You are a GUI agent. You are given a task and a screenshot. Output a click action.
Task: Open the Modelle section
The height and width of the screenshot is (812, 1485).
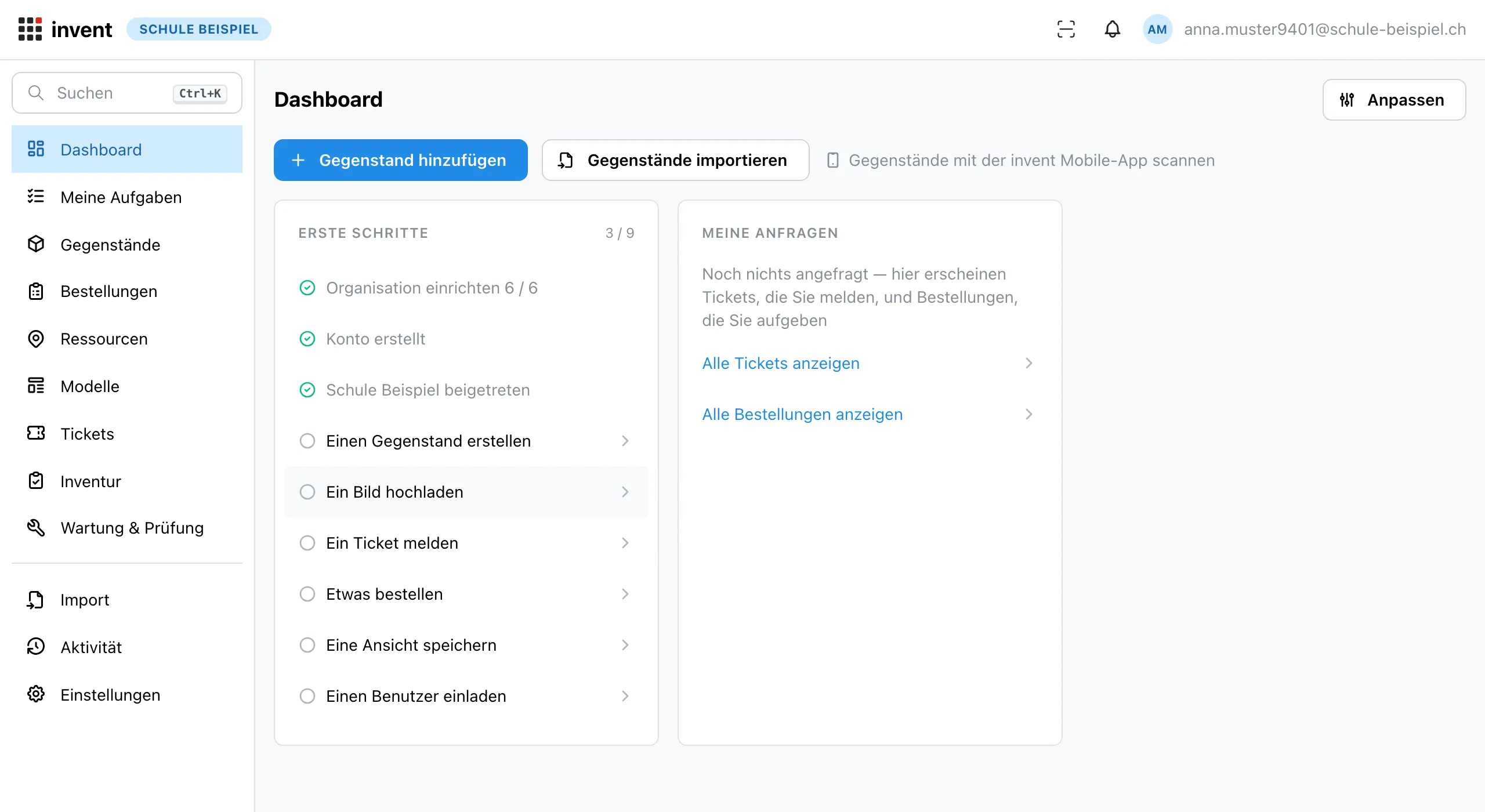click(x=127, y=386)
